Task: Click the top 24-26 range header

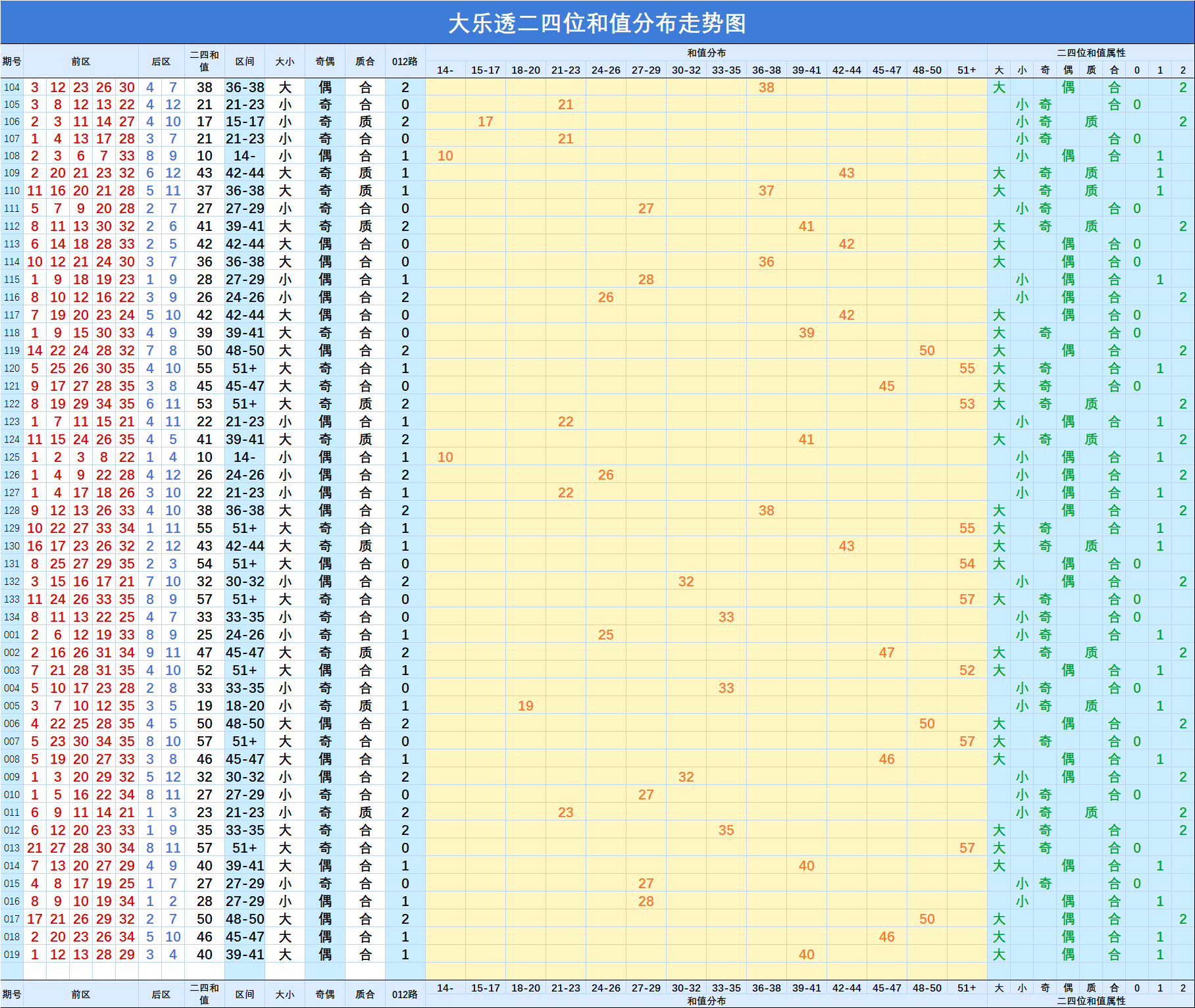Action: [x=606, y=70]
